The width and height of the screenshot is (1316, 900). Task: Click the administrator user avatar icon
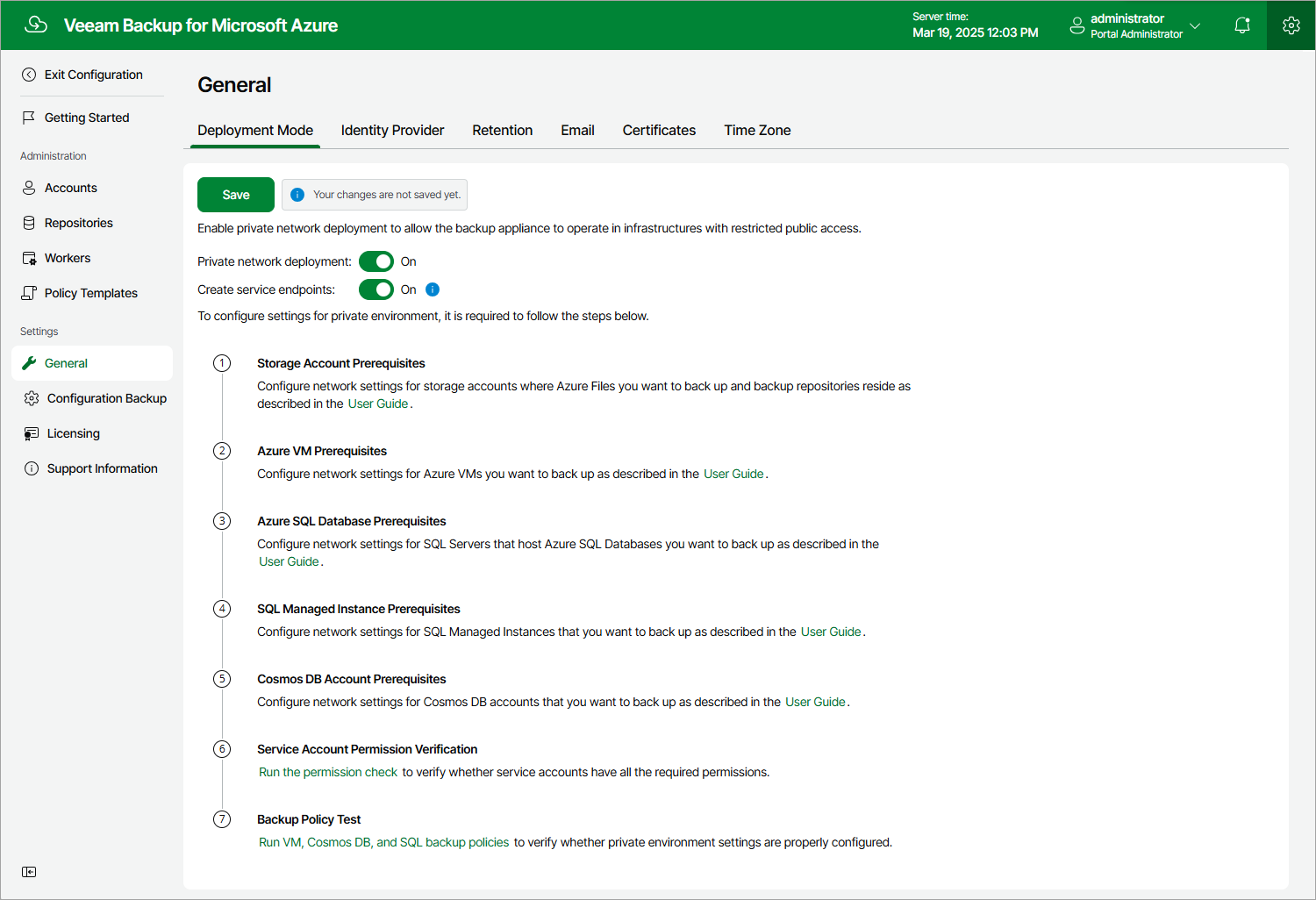coord(1077,25)
